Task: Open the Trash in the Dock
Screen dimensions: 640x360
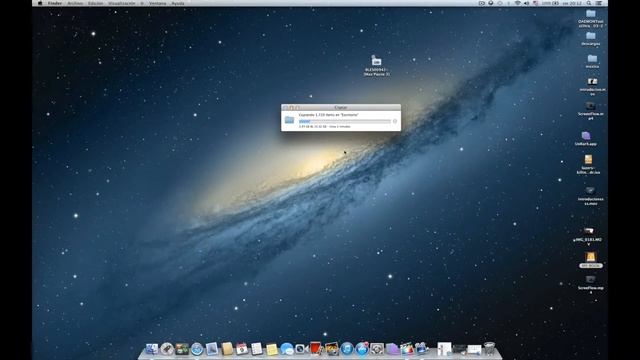Action: (489, 349)
